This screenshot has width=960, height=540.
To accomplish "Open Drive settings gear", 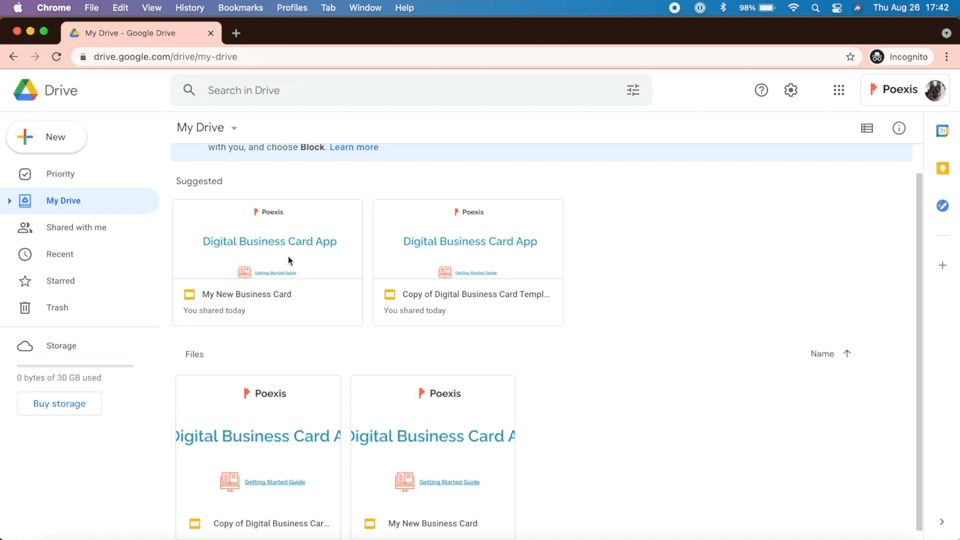I will [791, 90].
